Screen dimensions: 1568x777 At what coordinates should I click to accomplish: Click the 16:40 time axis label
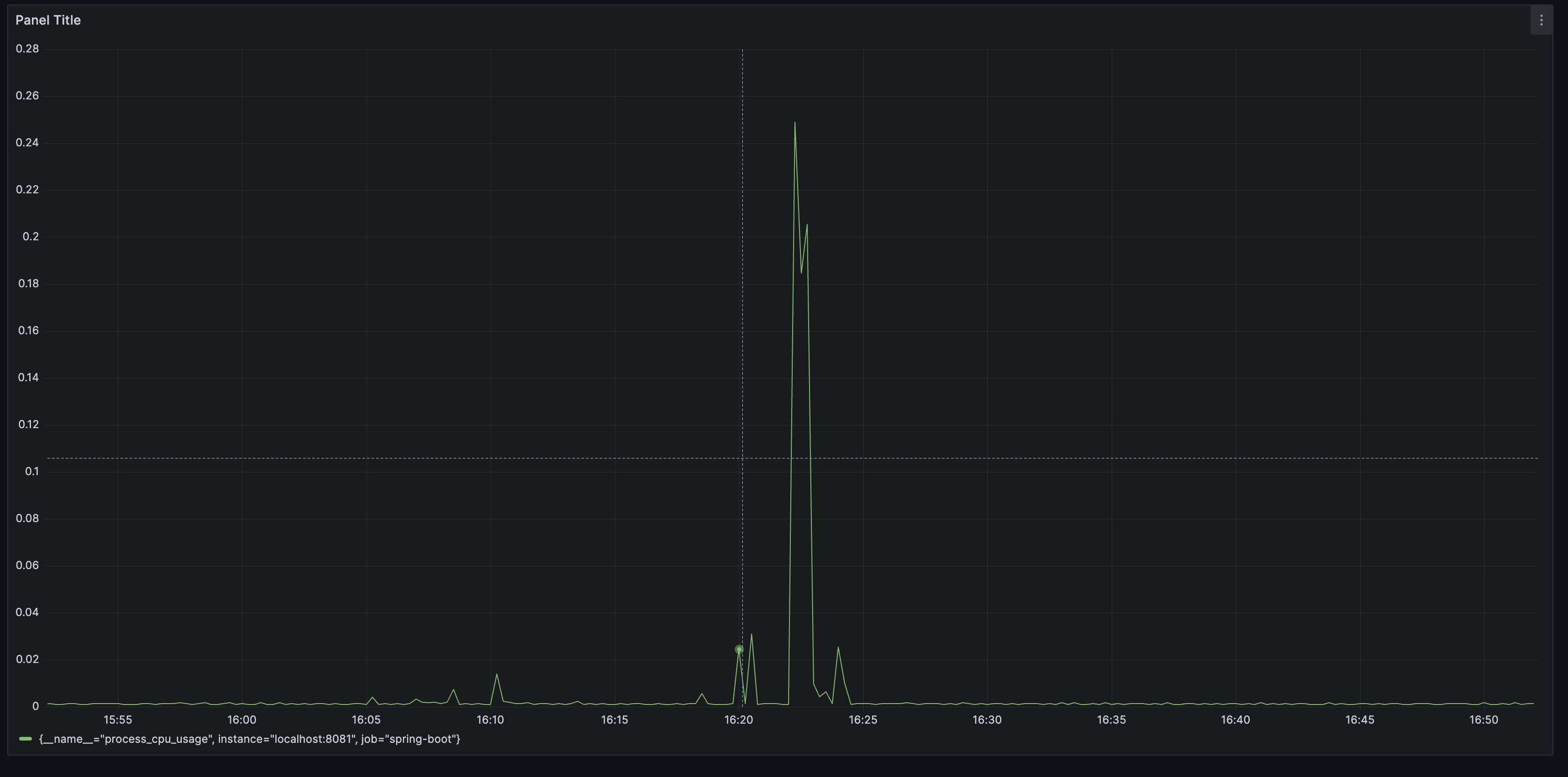coord(1235,720)
